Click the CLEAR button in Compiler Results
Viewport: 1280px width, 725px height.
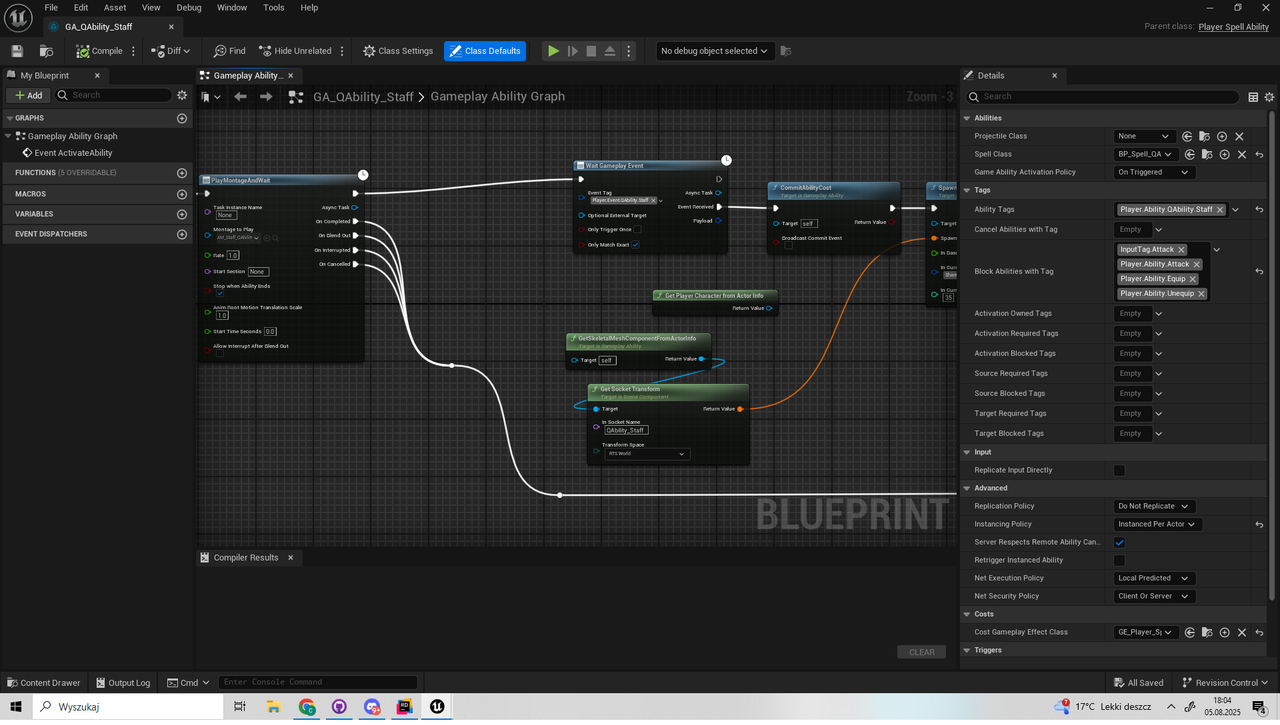921,652
